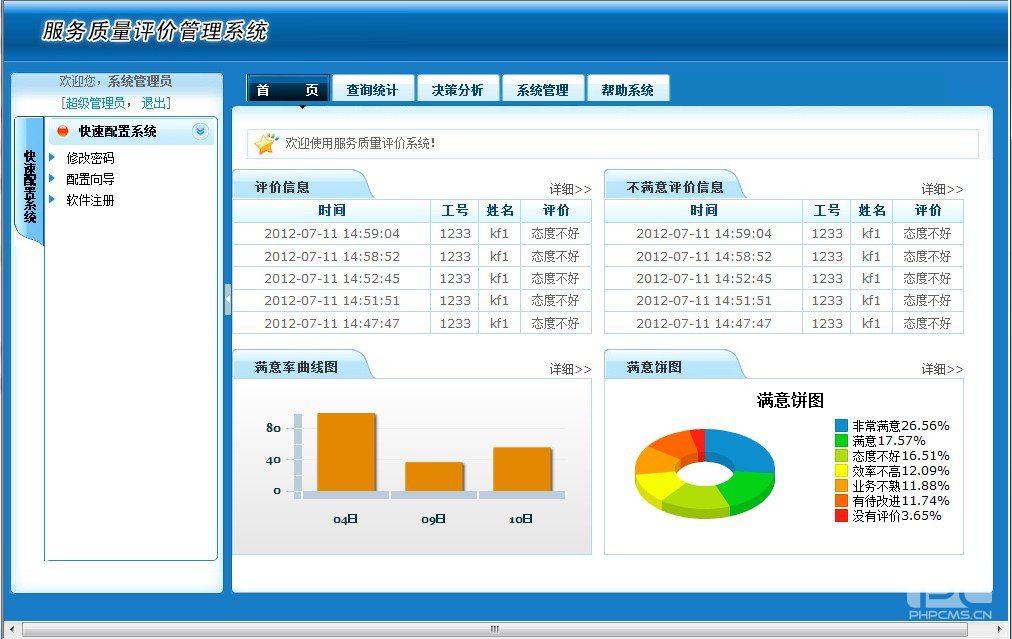Open 详细>> link for 满意饼图
This screenshot has height=639, width=1012.
click(942, 369)
